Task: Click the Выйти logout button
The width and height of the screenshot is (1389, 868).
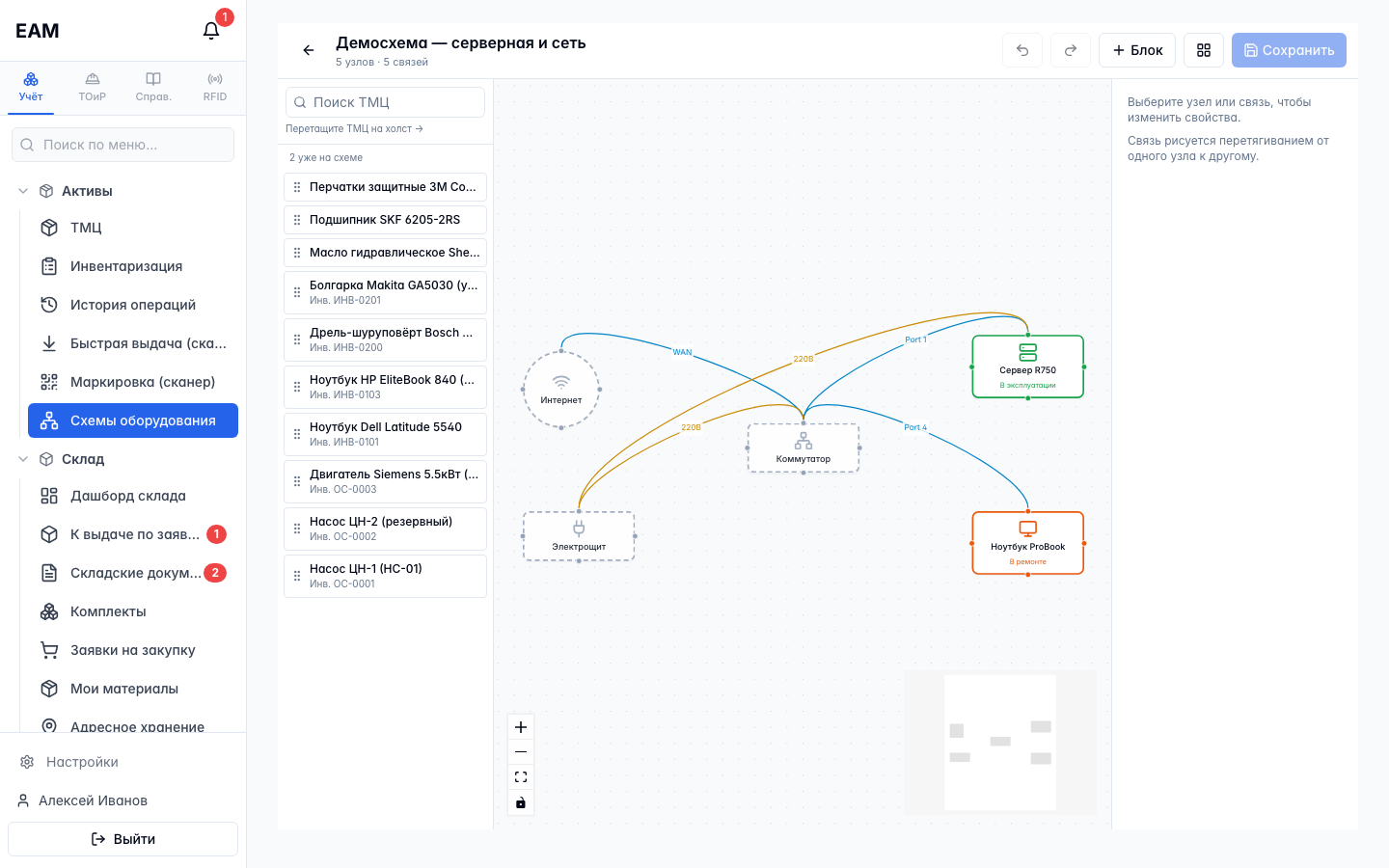Action: 123,839
